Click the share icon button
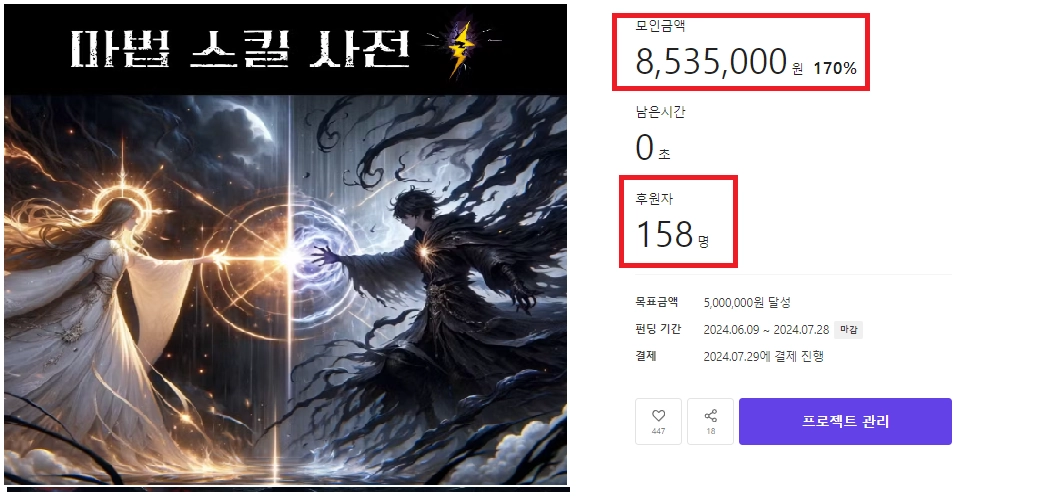The height and width of the screenshot is (498, 1055). 711,416
